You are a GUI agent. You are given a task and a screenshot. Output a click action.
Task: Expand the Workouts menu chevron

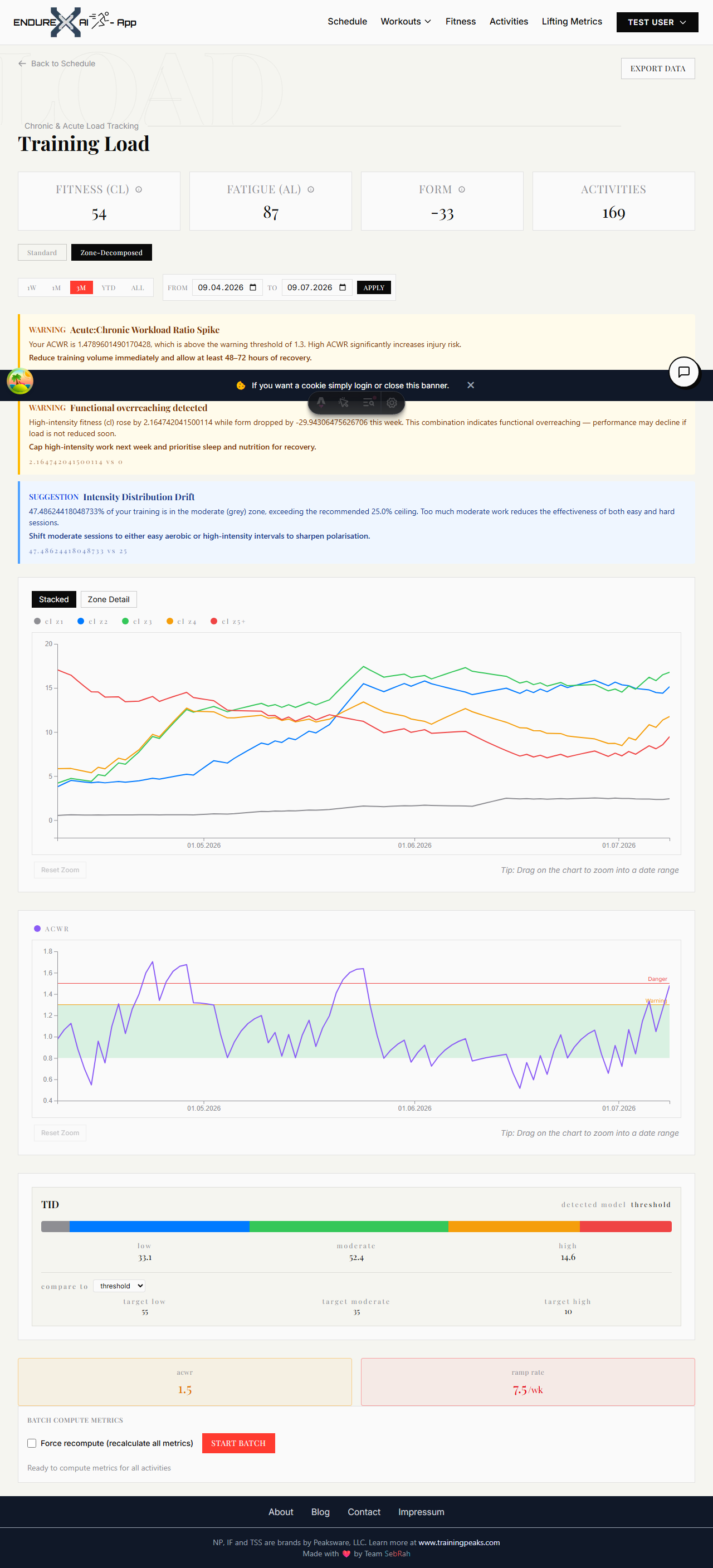click(428, 21)
